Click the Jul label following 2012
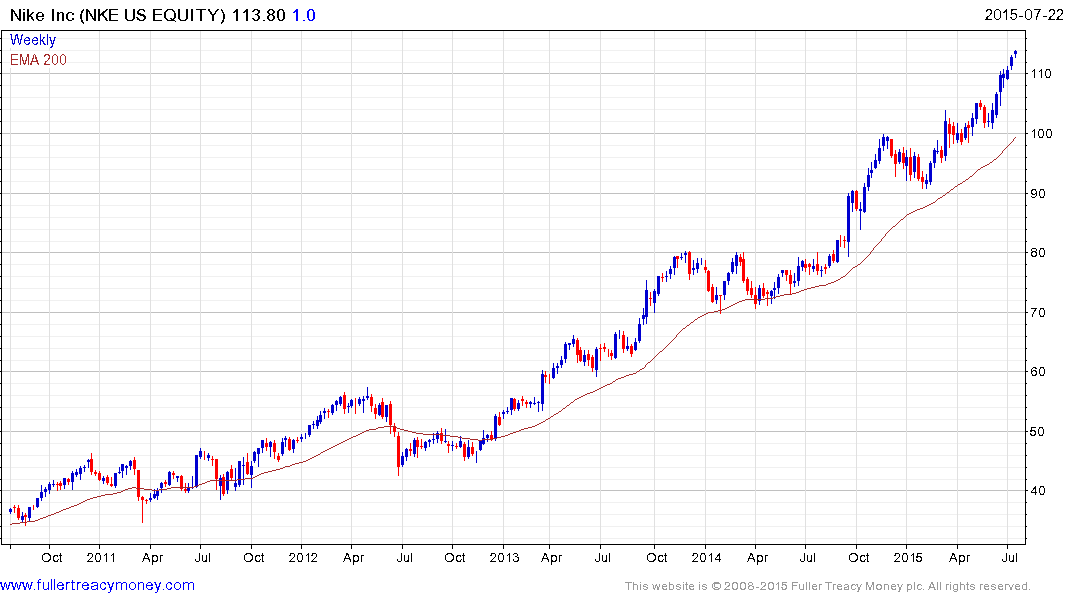This screenshot has width=1075, height=600. tap(404, 557)
